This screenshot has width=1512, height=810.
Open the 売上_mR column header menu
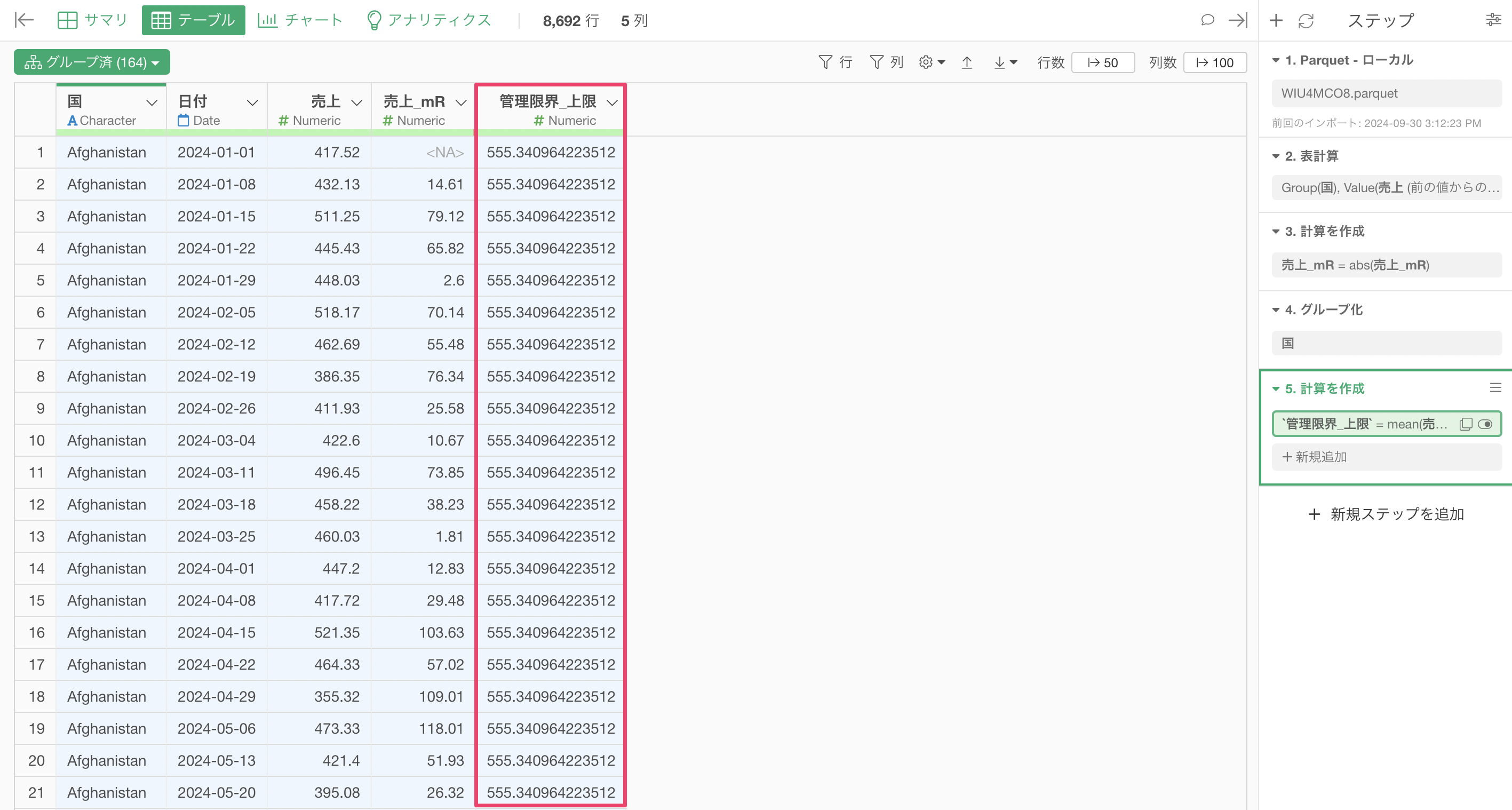tap(461, 102)
